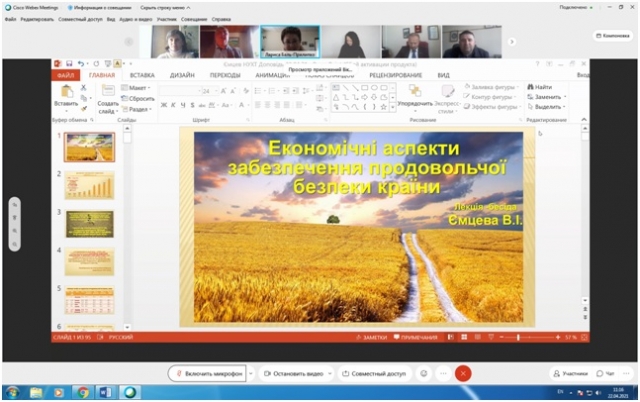Click the Paste (Вставить) clipboard icon
640x402 pixels.
tap(67, 92)
